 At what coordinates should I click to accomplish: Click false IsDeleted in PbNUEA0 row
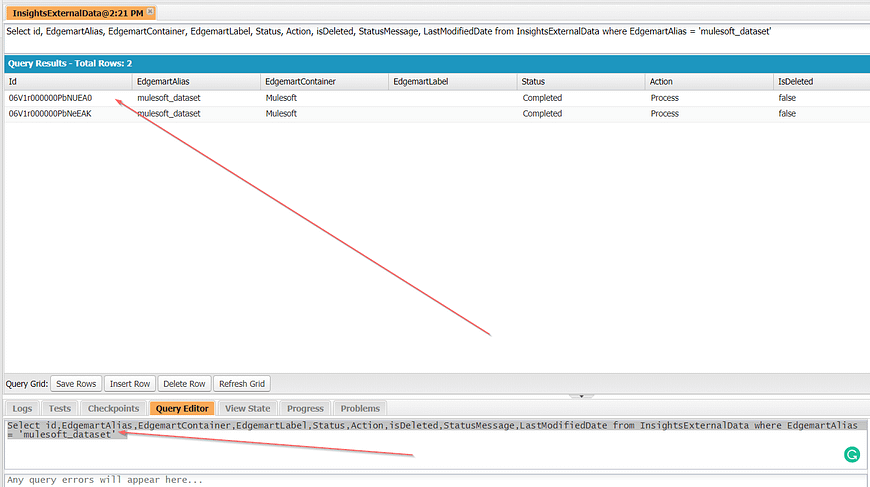coord(787,98)
